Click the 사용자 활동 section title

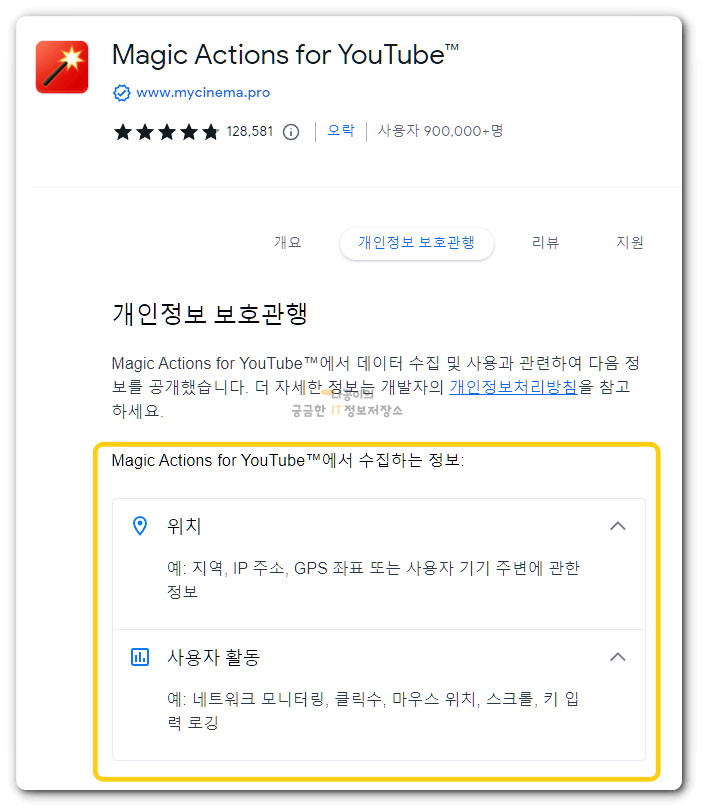pos(213,657)
